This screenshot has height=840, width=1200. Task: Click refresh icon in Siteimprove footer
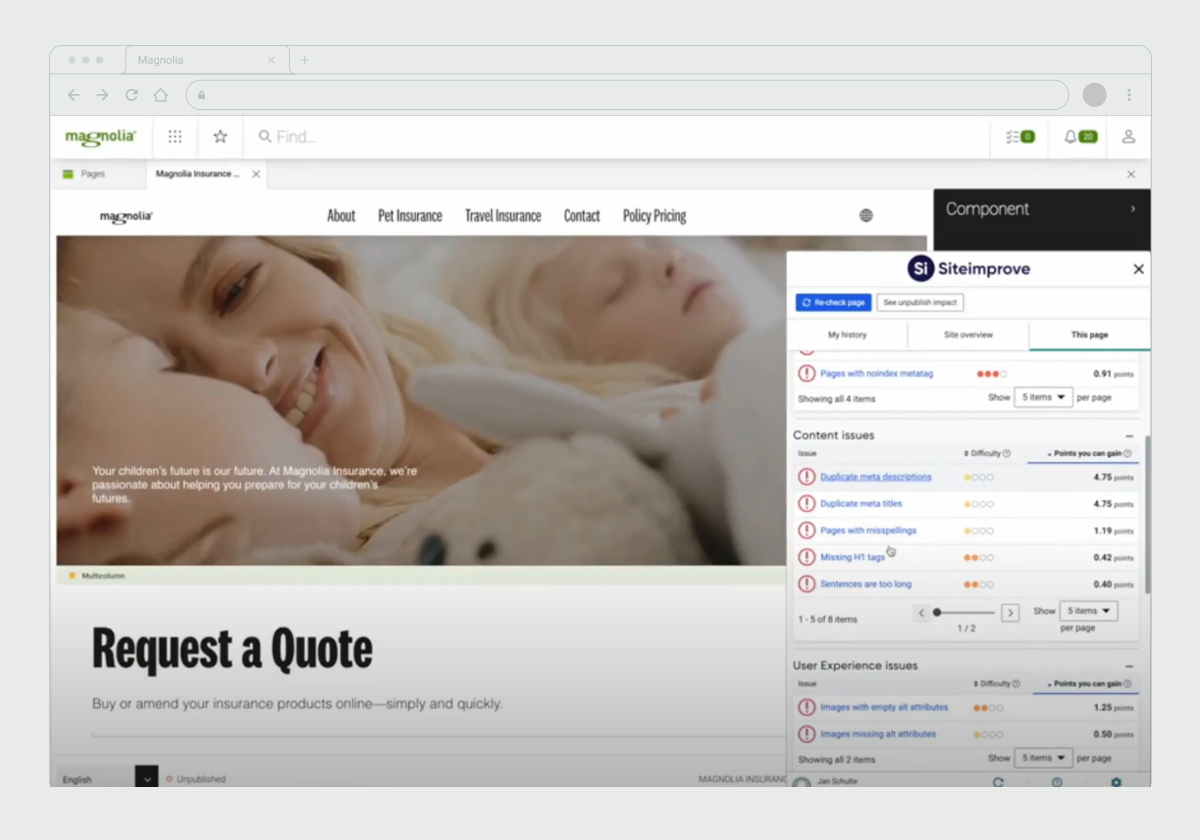click(x=997, y=782)
